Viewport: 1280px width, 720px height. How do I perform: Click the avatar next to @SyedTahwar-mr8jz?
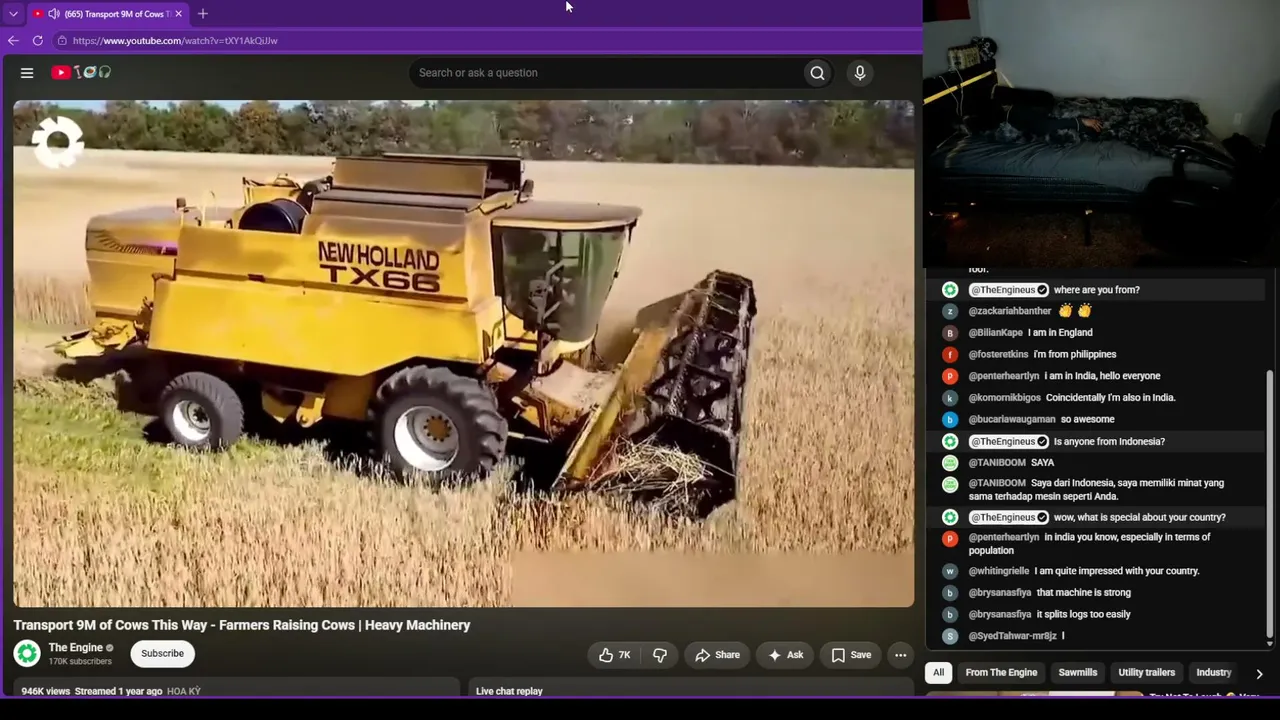tap(950, 636)
